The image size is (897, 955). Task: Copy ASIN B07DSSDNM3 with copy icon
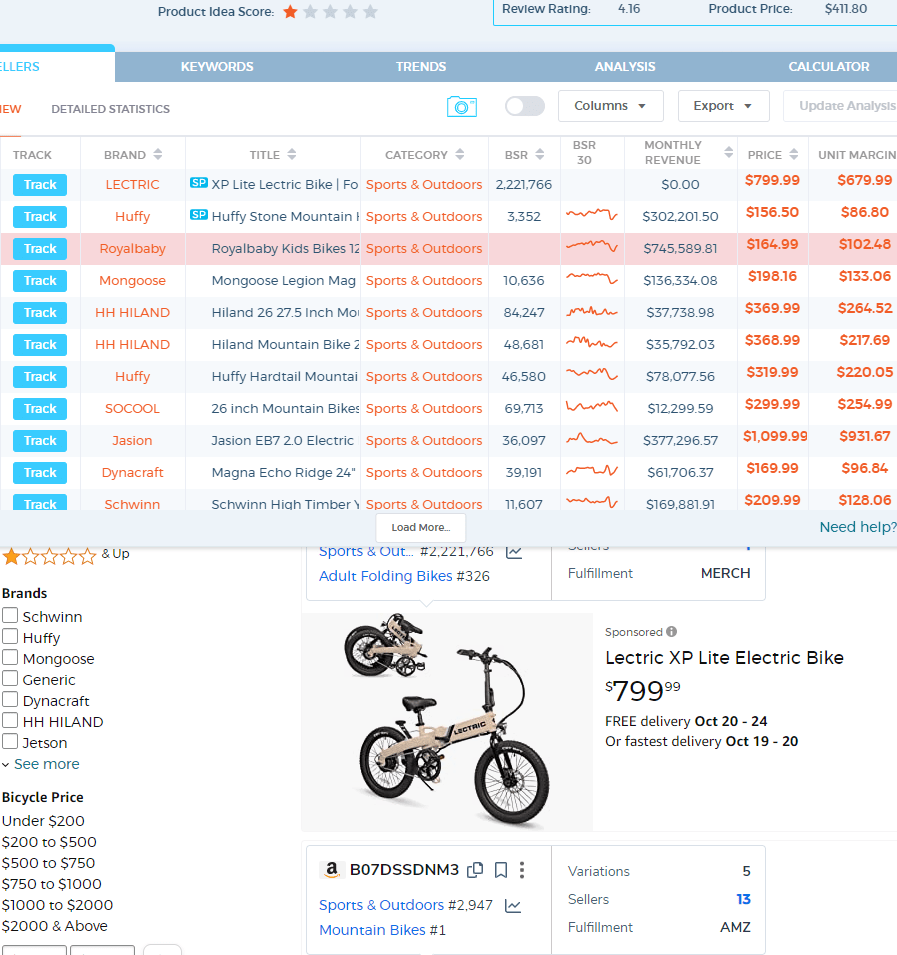point(476,870)
